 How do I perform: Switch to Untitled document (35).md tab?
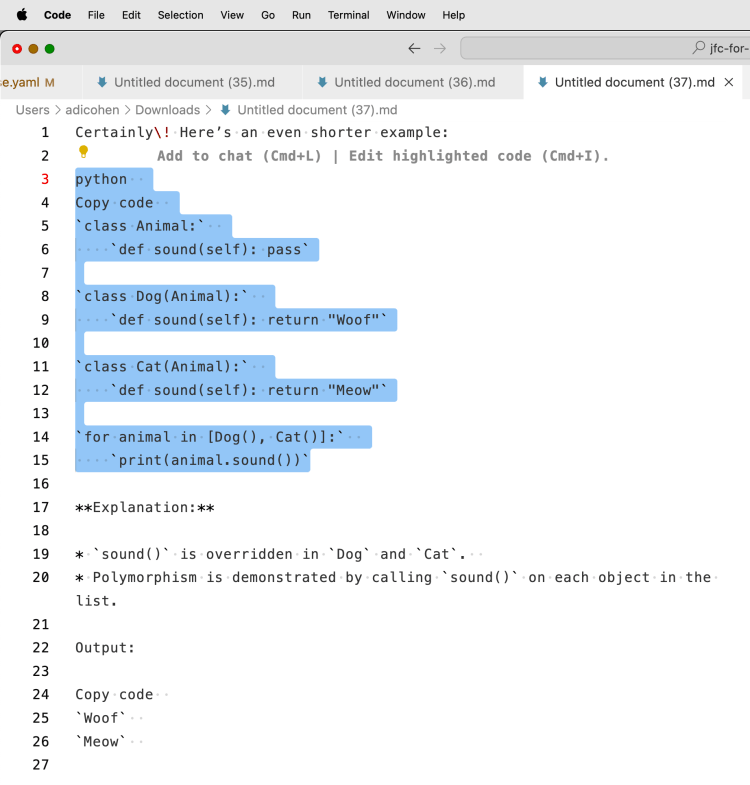pos(192,82)
